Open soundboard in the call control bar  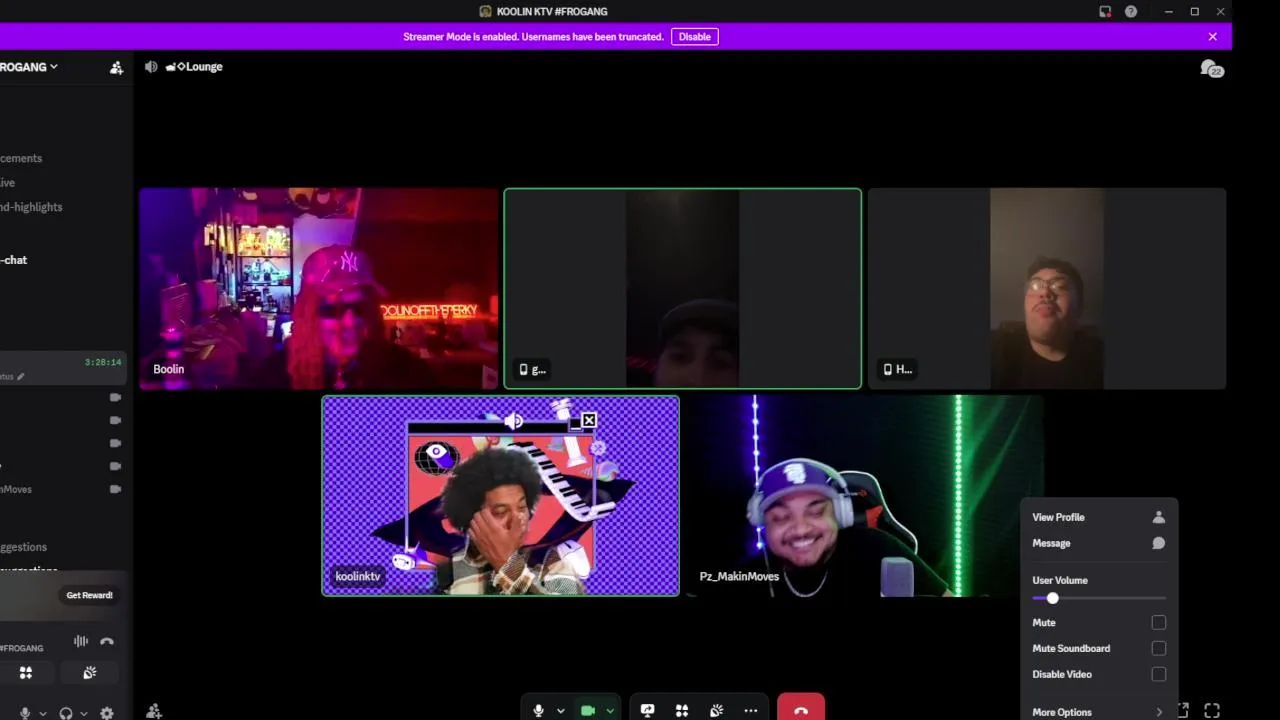[716, 710]
